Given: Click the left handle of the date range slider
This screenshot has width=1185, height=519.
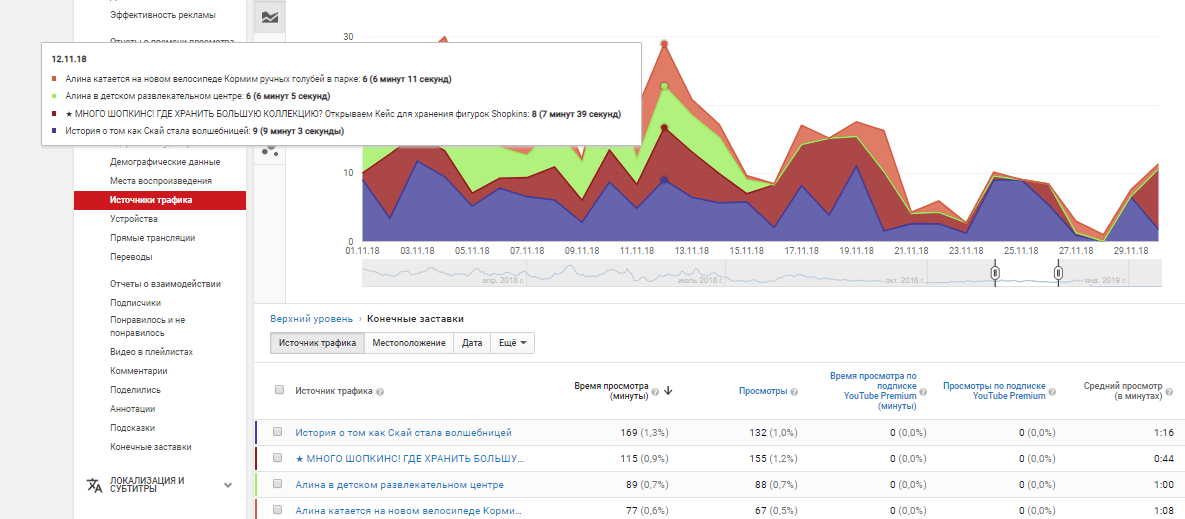Looking at the screenshot, I should (995, 273).
